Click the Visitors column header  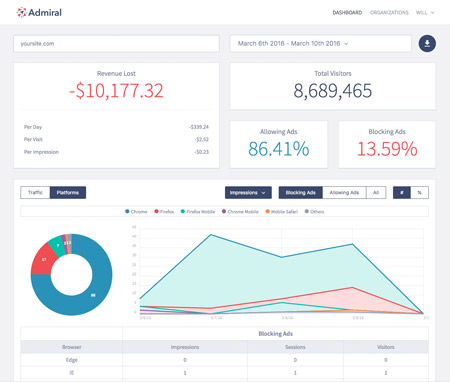click(386, 347)
